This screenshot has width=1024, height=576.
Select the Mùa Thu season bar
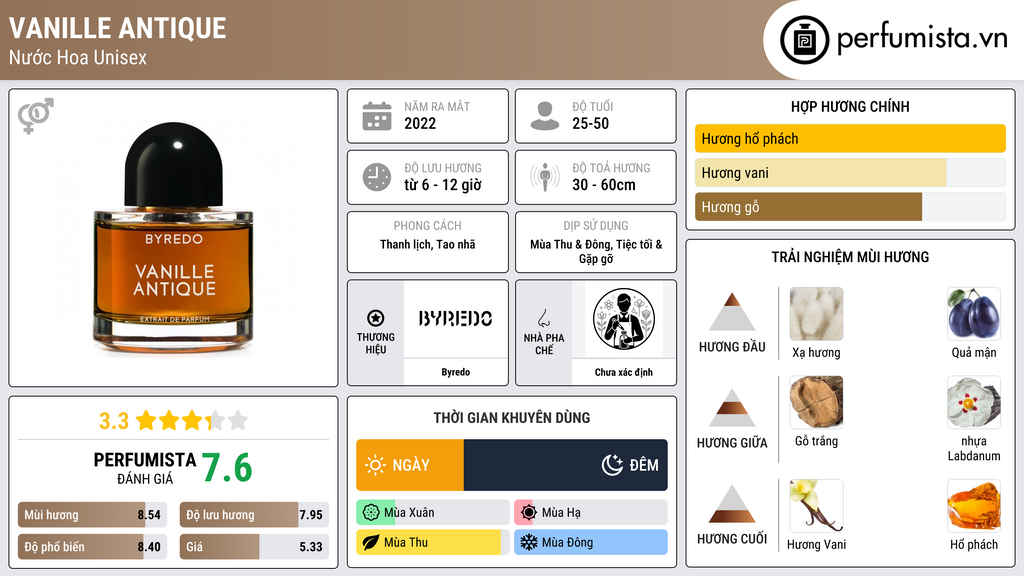pos(432,542)
